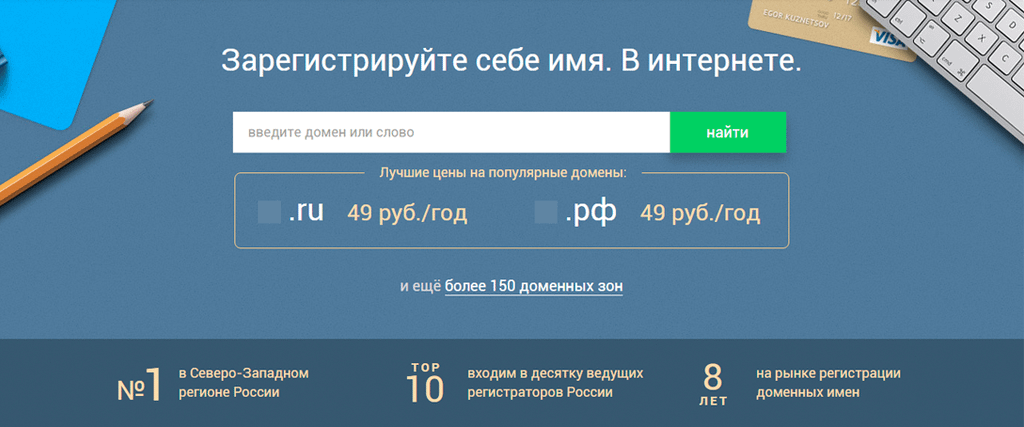Image resolution: width=1024 pixels, height=427 pixels.
Task: Open the более 150 доменных зон link
Action: pos(534,286)
